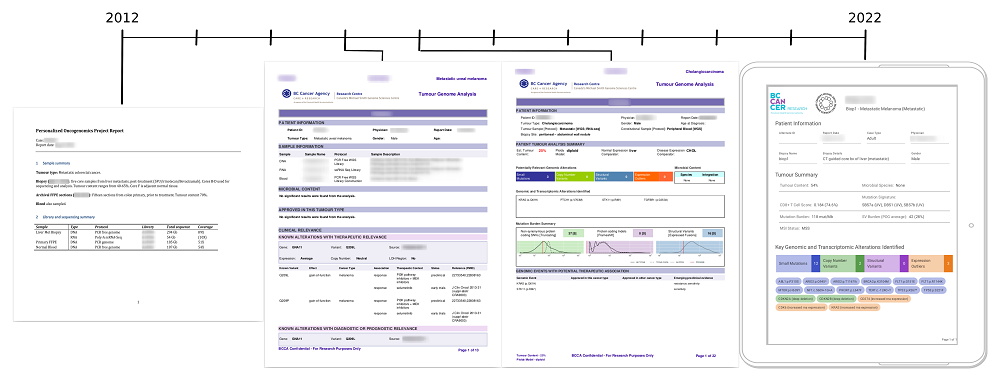This screenshot has width=1000, height=381.
Task: Open the Metastatic uveal melanoma report page
Action: (x=383, y=214)
